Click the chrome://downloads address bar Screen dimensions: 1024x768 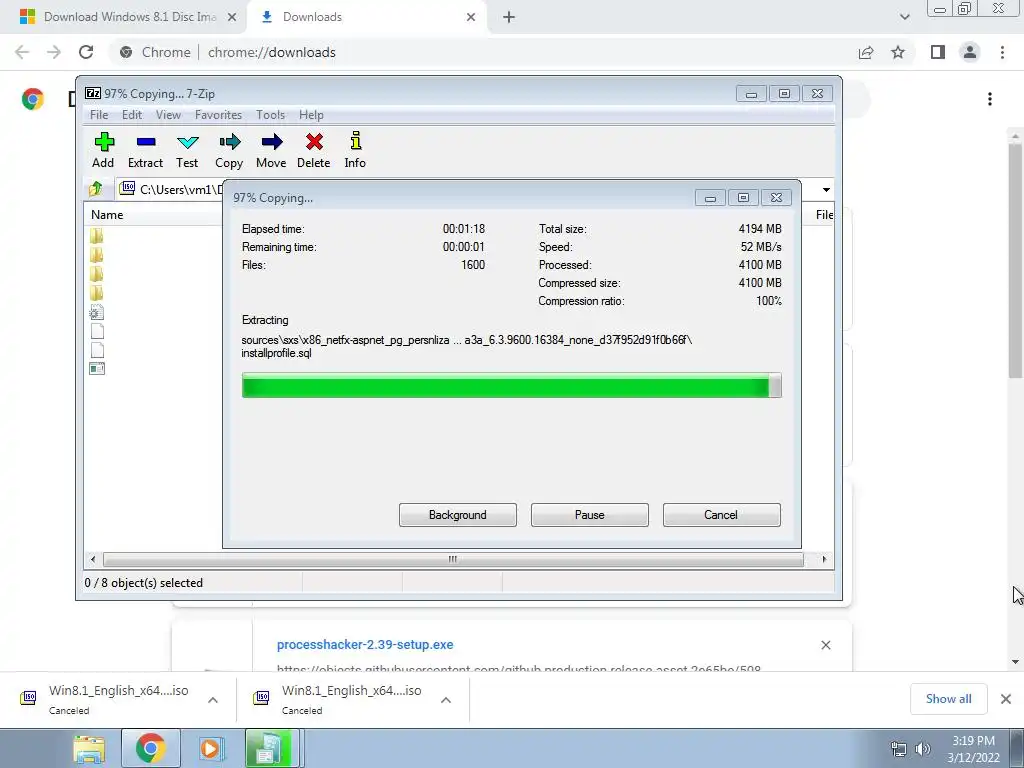(x=272, y=52)
